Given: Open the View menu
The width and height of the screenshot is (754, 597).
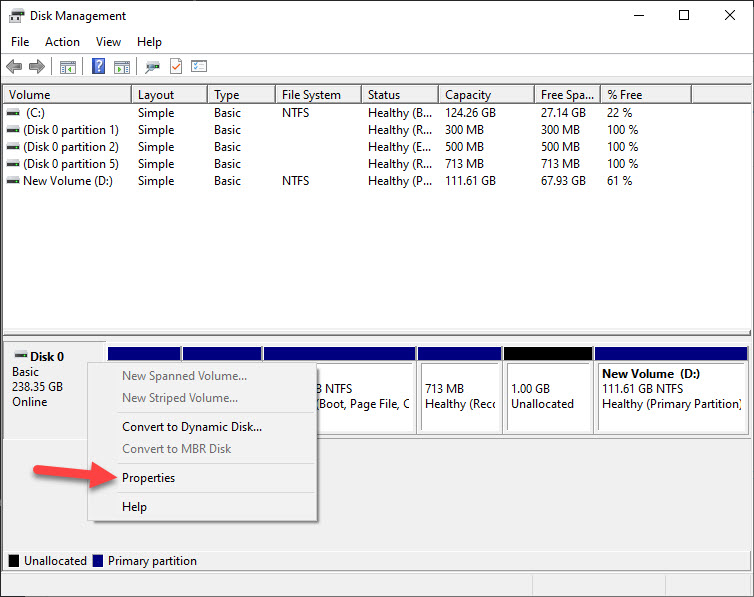Looking at the screenshot, I should click(108, 42).
